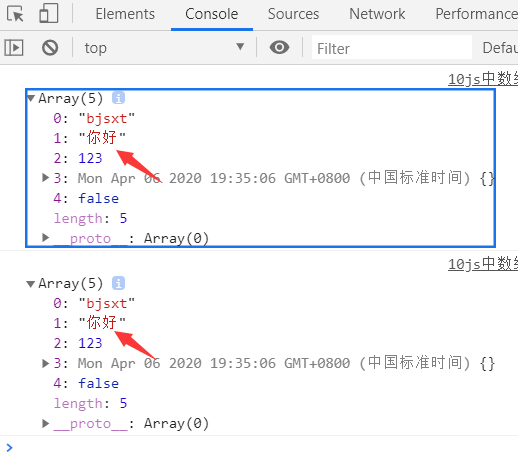Expand __proto__ of the first array
This screenshot has height=453, width=518.
pos(45,238)
